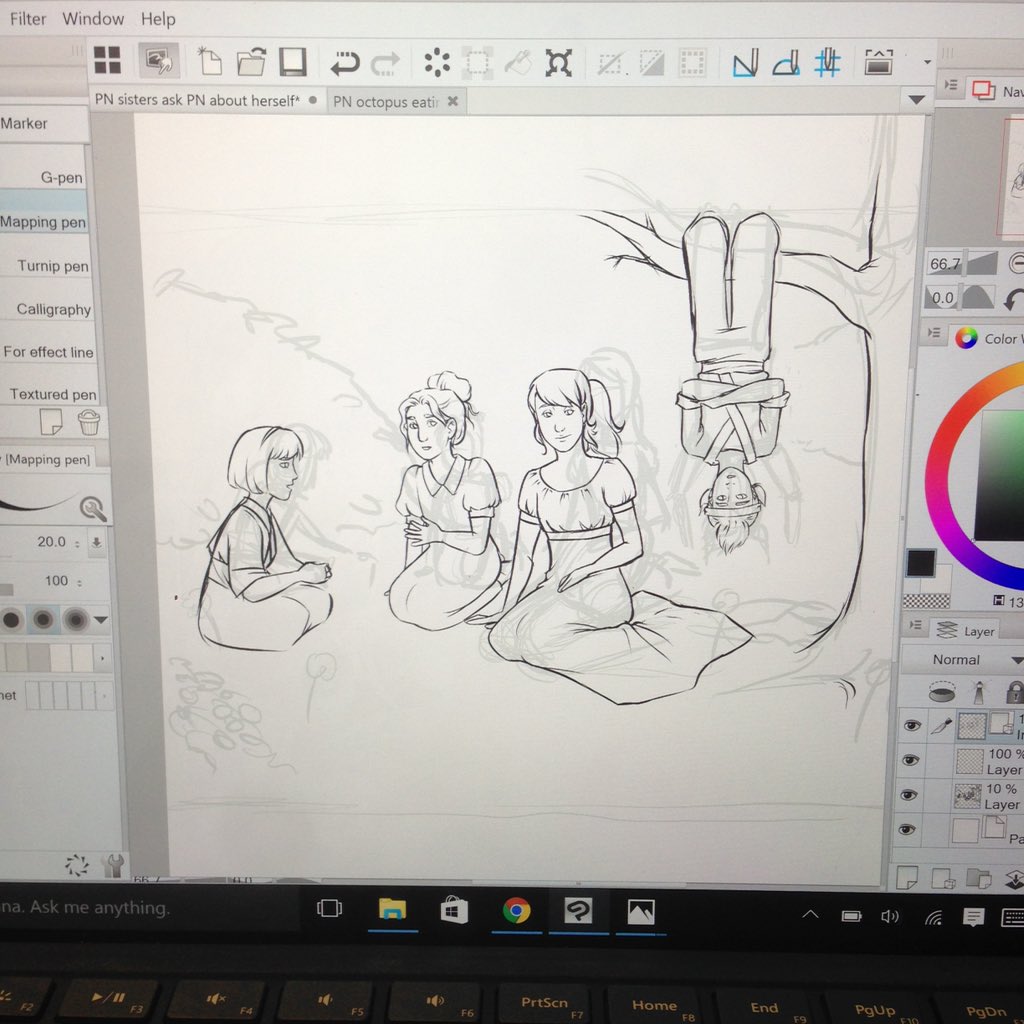Toggle Snap to Ruler
1024x1024 pixels.
tap(745, 63)
